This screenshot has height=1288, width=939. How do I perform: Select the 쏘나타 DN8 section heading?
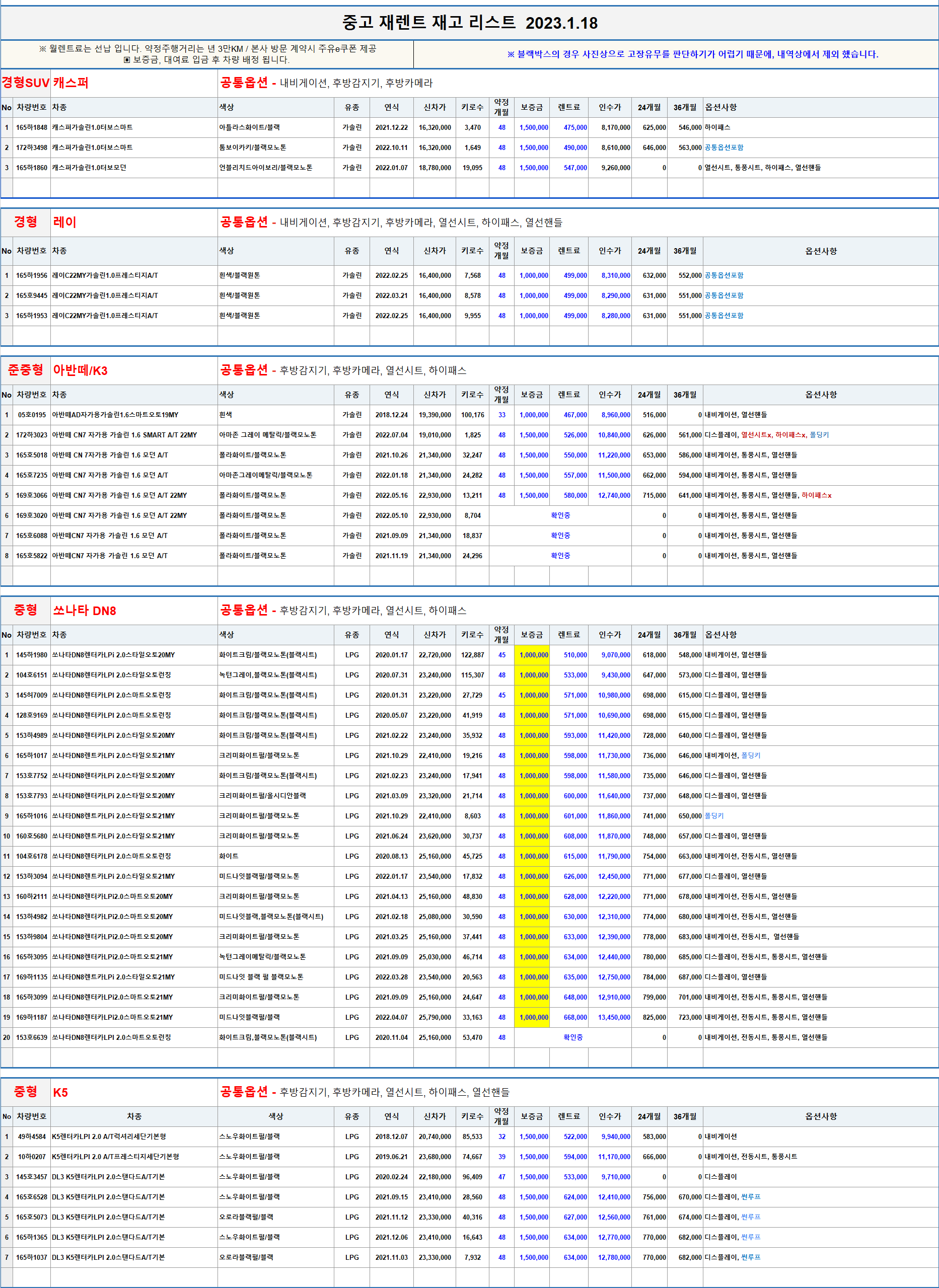(84, 611)
